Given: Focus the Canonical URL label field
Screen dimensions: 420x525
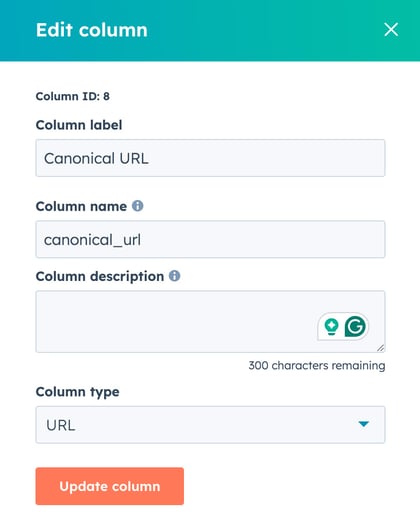Looking at the screenshot, I should (210, 158).
